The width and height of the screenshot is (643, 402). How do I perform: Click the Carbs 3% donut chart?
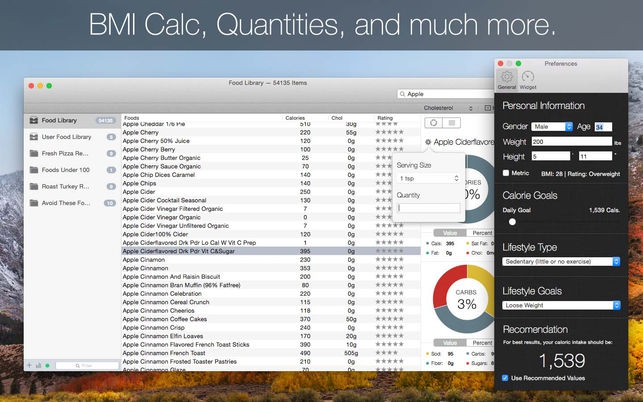coord(464,299)
